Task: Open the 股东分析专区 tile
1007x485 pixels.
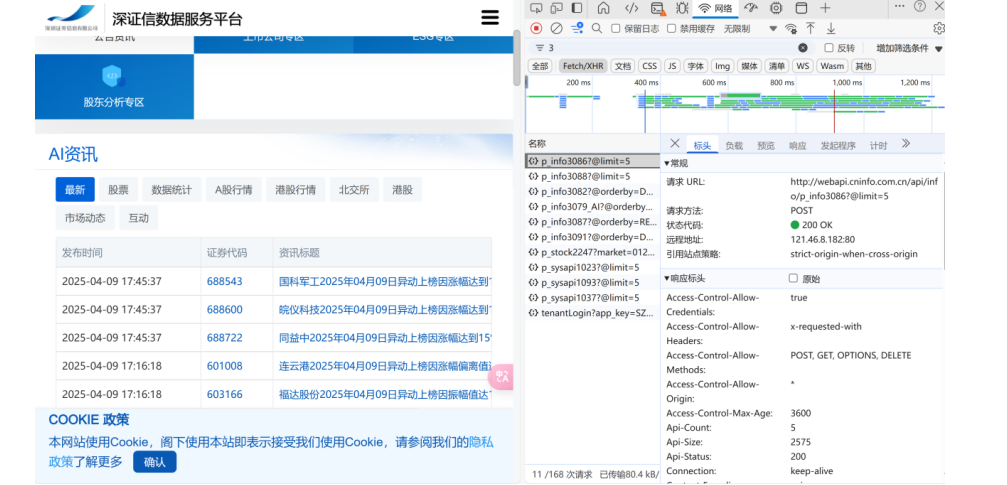Action: pyautogui.click(x=114, y=87)
